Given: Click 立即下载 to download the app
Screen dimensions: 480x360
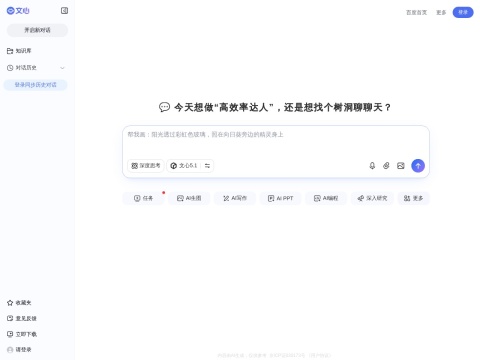Looking at the screenshot, I should coord(22,334).
